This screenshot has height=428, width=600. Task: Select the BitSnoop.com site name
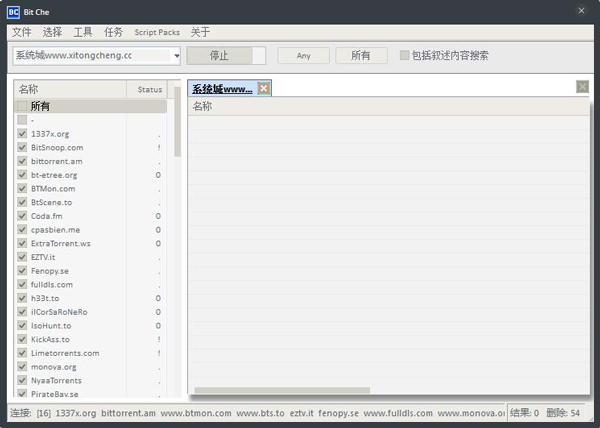tap(57, 148)
